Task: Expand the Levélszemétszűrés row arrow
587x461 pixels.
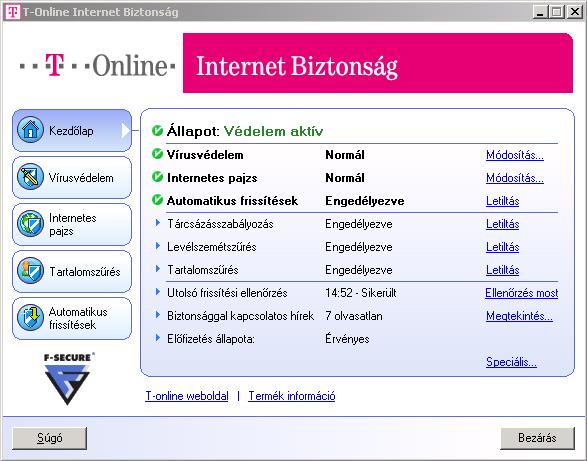Action: point(158,246)
